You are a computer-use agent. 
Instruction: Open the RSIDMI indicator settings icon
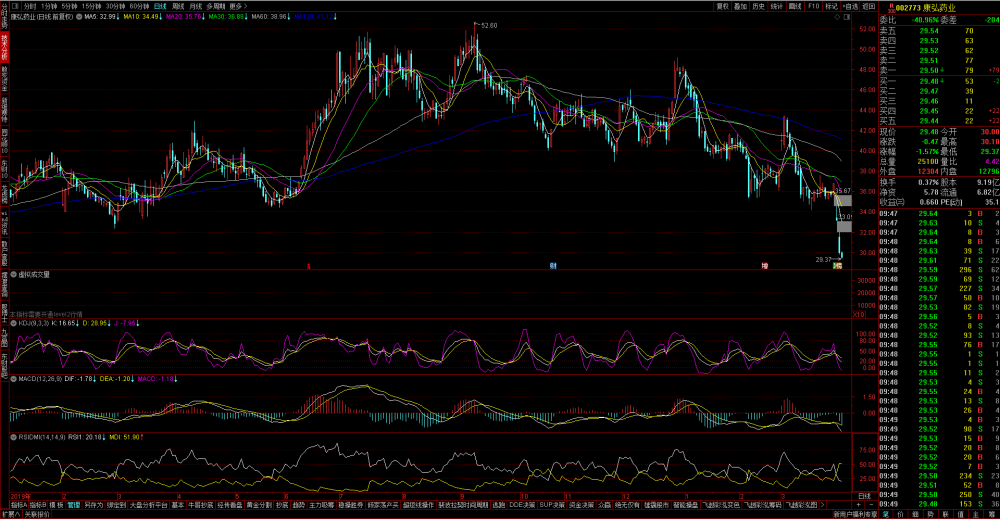[x=13, y=438]
